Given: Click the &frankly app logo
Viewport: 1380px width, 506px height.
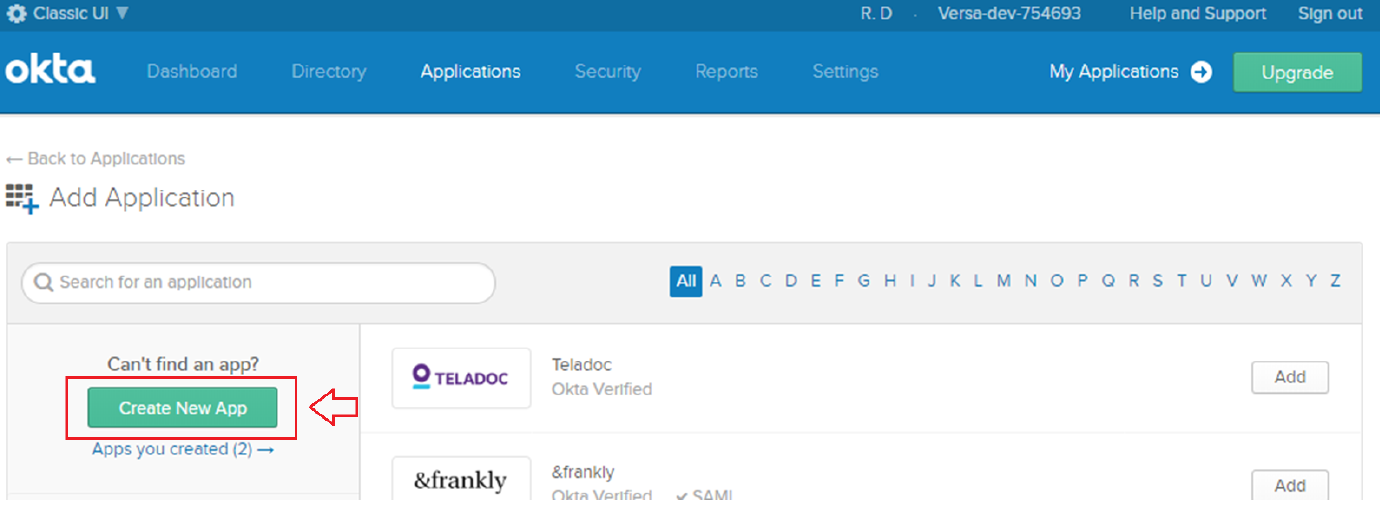Looking at the screenshot, I should [x=461, y=481].
